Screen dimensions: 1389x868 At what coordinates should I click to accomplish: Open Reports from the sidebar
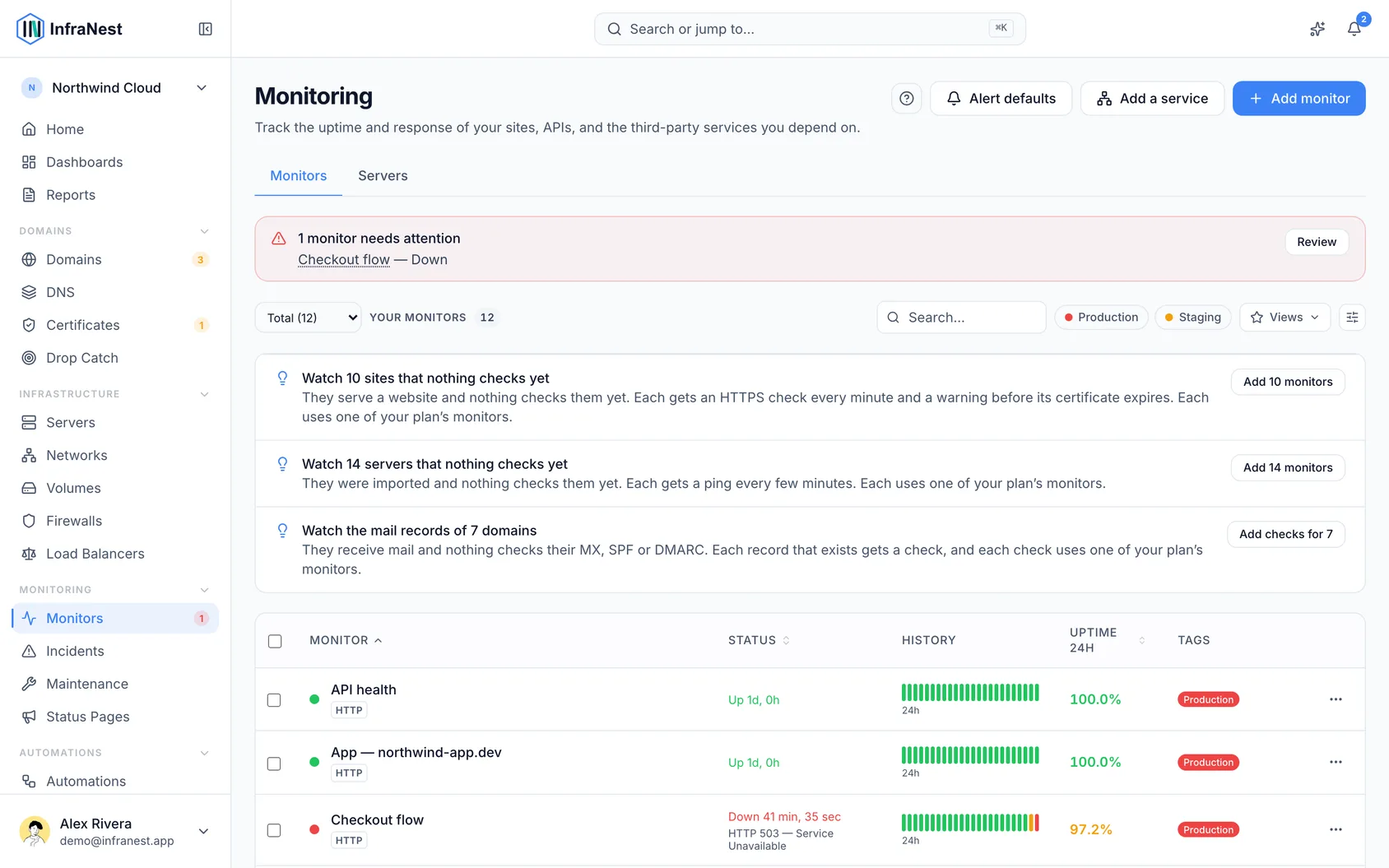click(115, 195)
